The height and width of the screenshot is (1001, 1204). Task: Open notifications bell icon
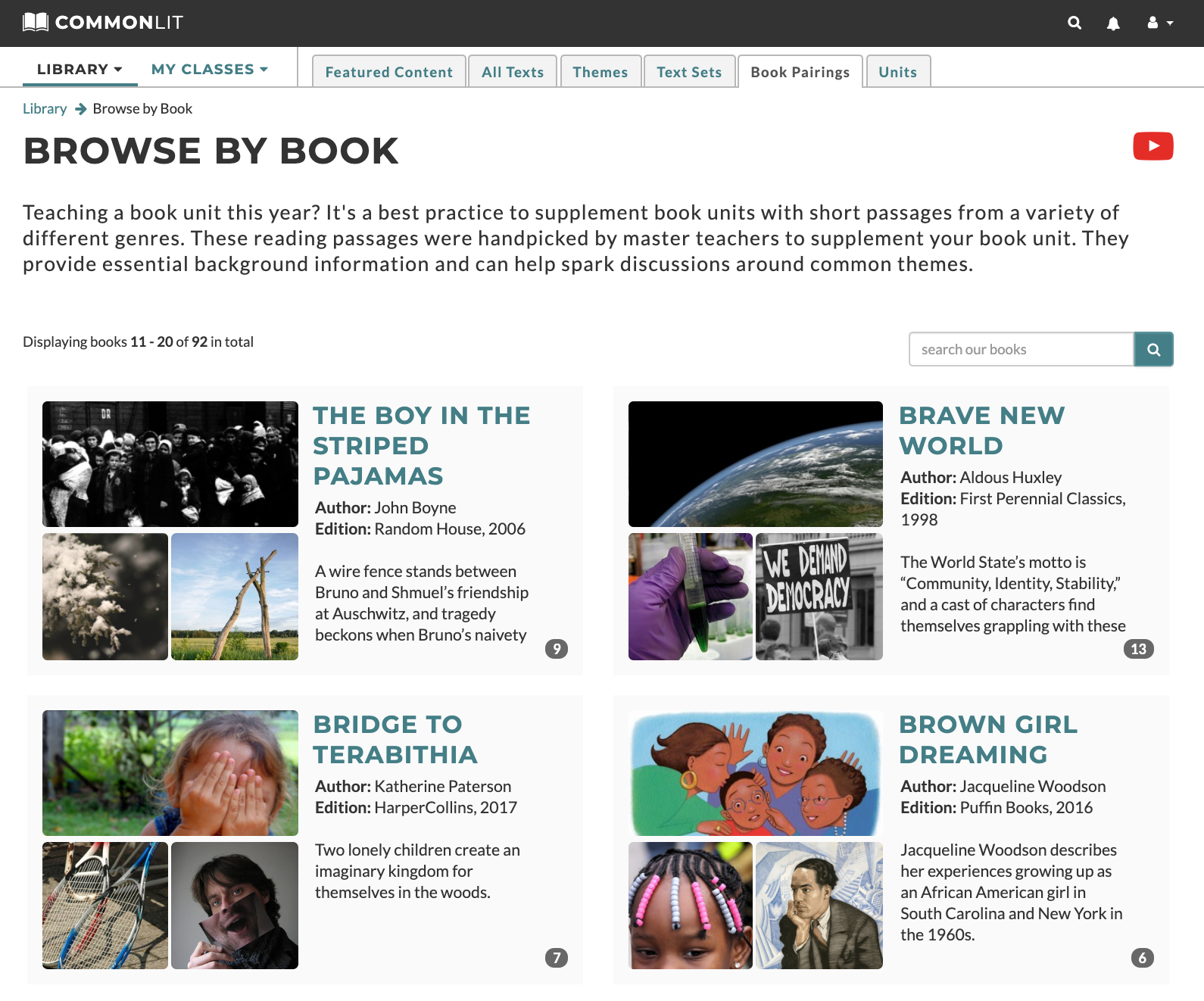click(x=1113, y=23)
